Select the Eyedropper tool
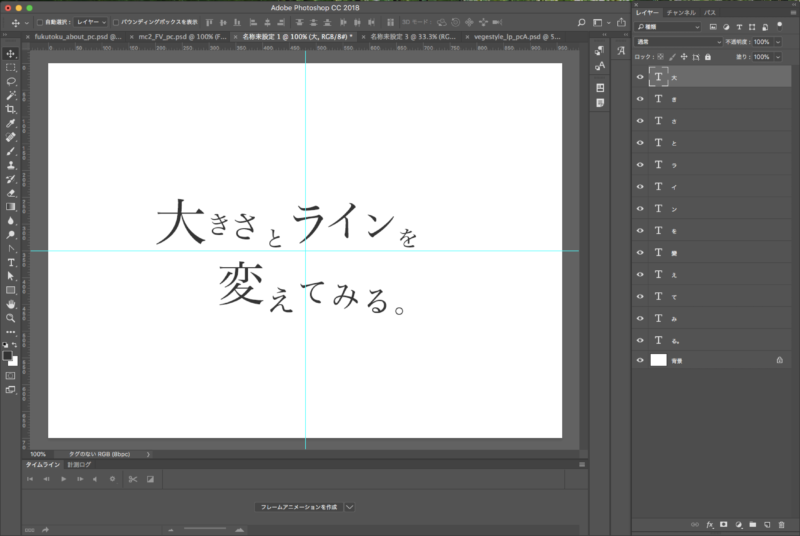Image resolution: width=800 pixels, height=536 pixels. (x=11, y=123)
